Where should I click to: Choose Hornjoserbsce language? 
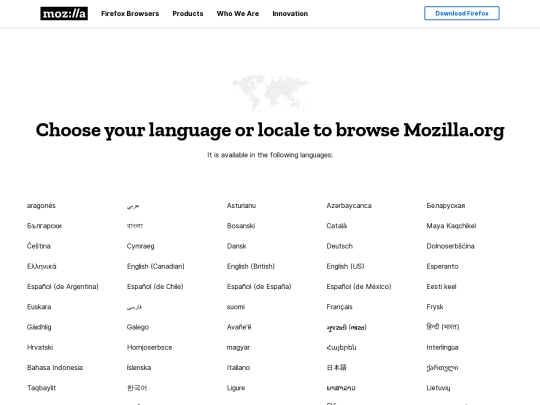pos(149,347)
